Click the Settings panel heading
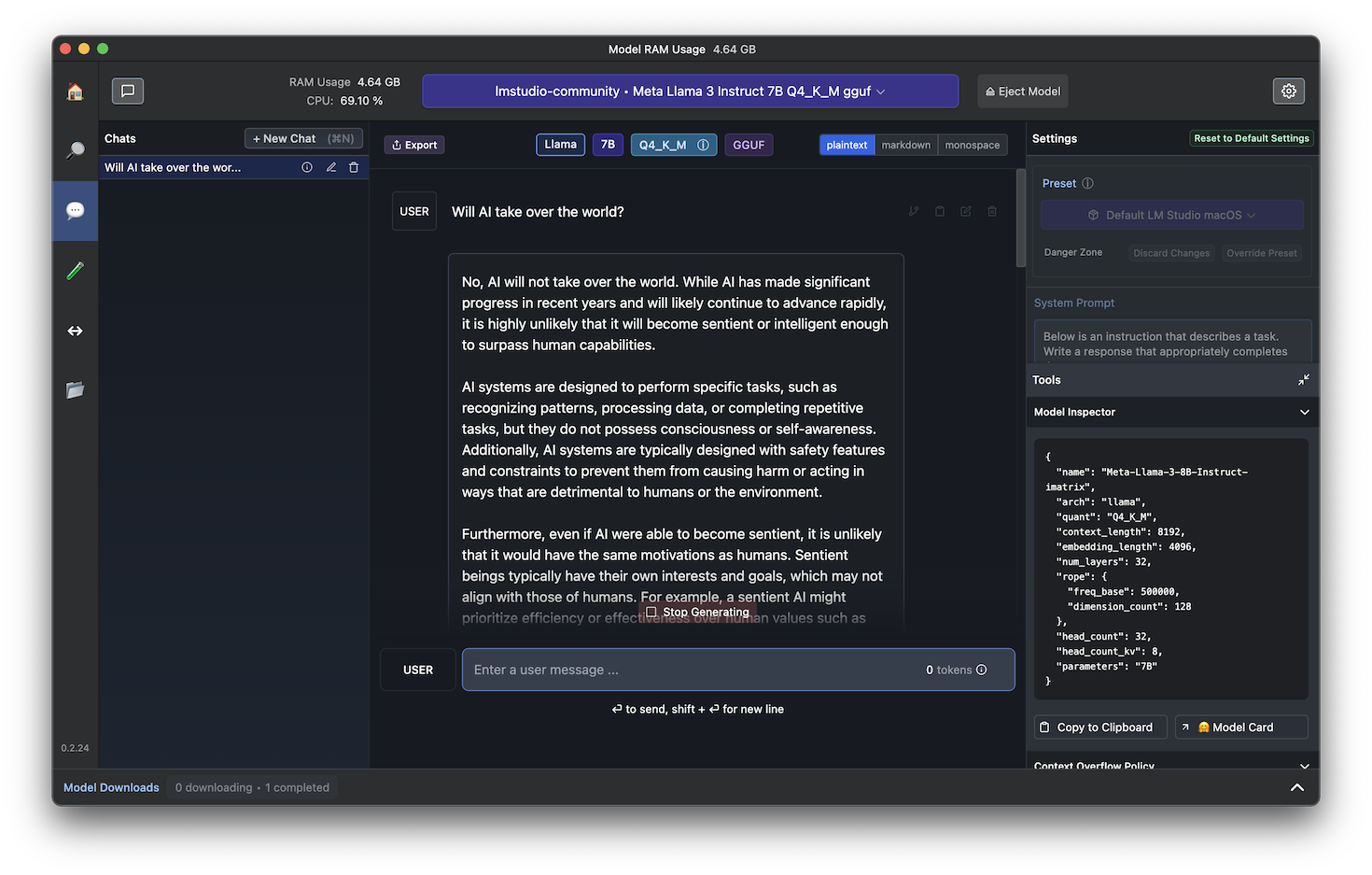The height and width of the screenshot is (875, 1372). [x=1055, y=138]
